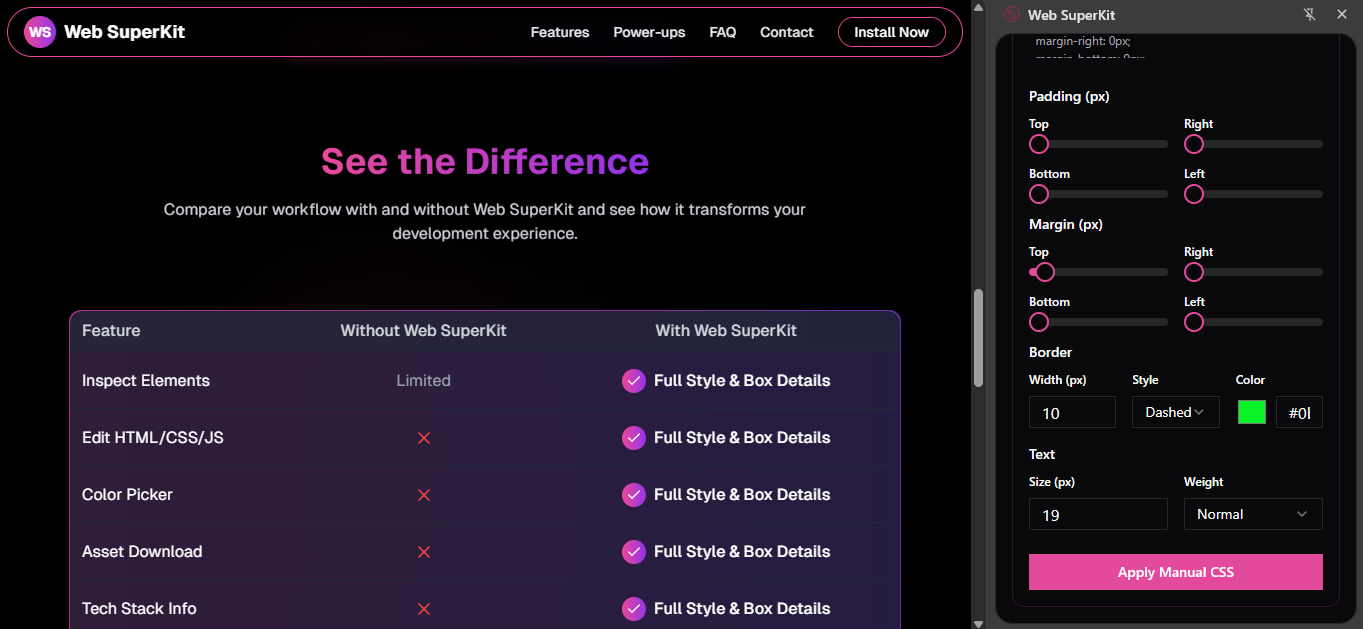The height and width of the screenshot is (629, 1363).
Task: Select Power-ups in the navigation menu
Action: (649, 32)
